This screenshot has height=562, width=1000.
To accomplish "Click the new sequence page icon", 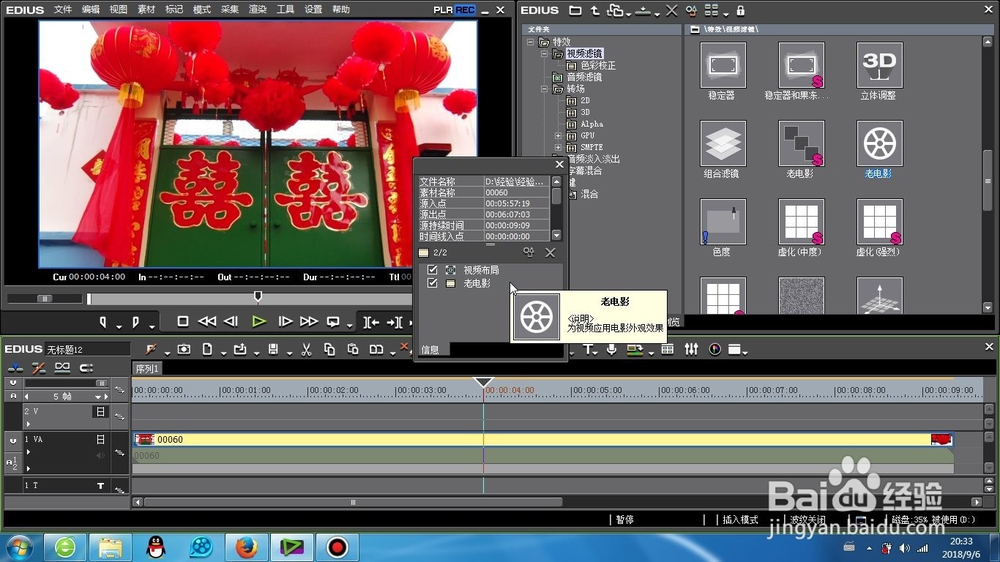I will click(207, 349).
